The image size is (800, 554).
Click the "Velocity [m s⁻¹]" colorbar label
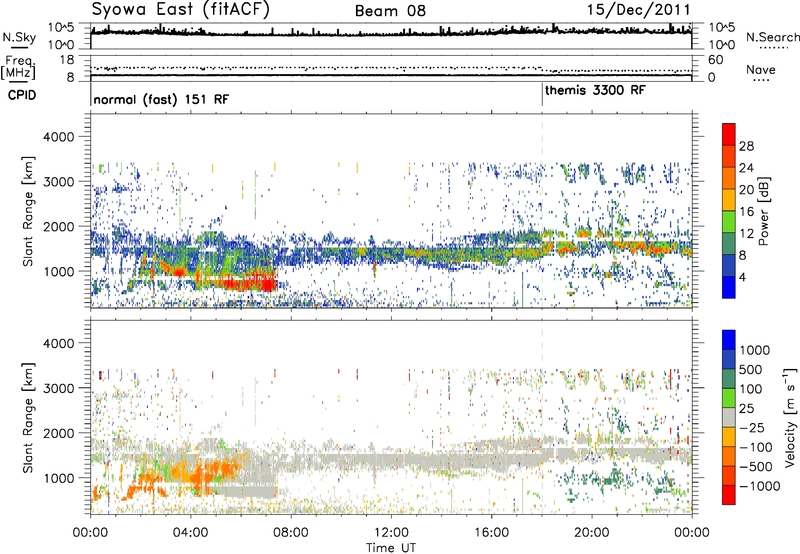(x=790, y=417)
